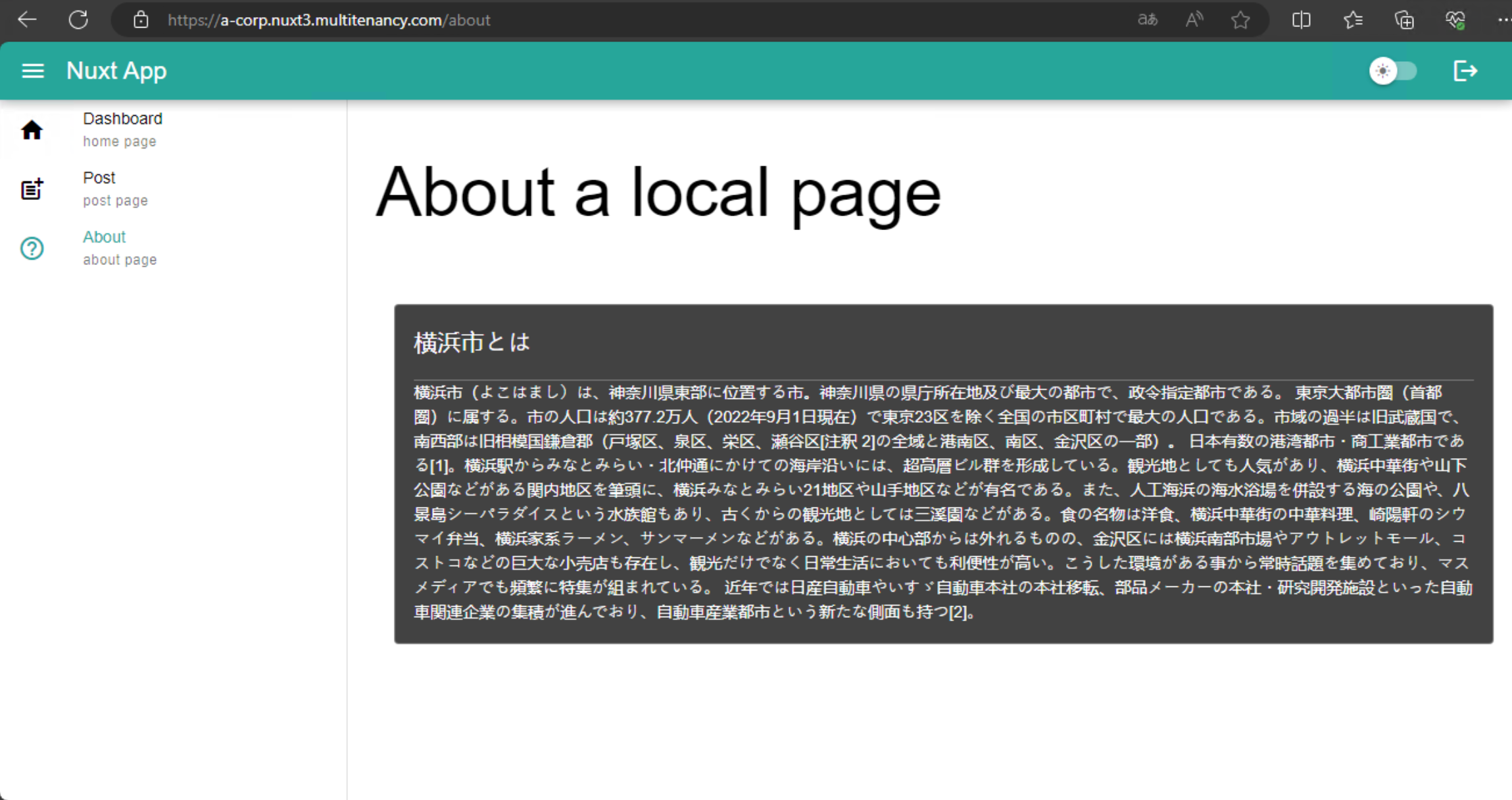Open the favorites list icon

pos(1353,20)
